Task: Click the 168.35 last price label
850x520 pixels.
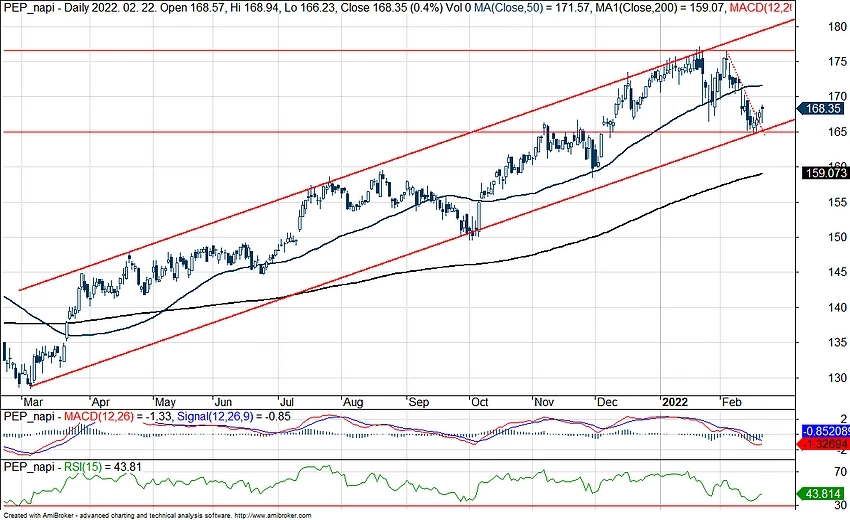Action: pyautogui.click(x=821, y=108)
